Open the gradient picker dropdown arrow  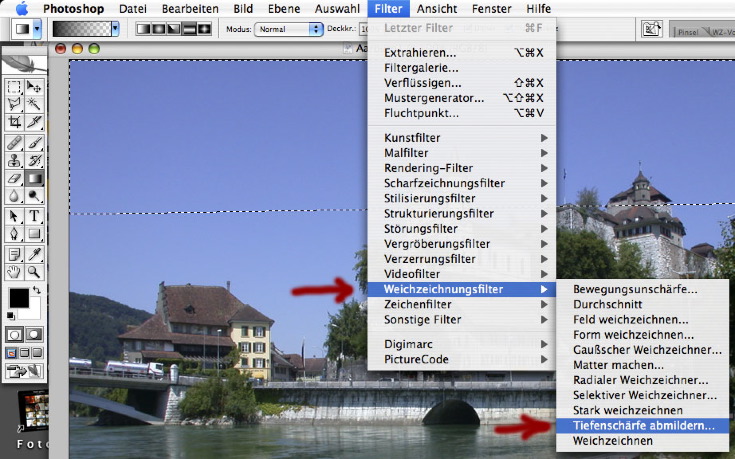tap(115, 29)
